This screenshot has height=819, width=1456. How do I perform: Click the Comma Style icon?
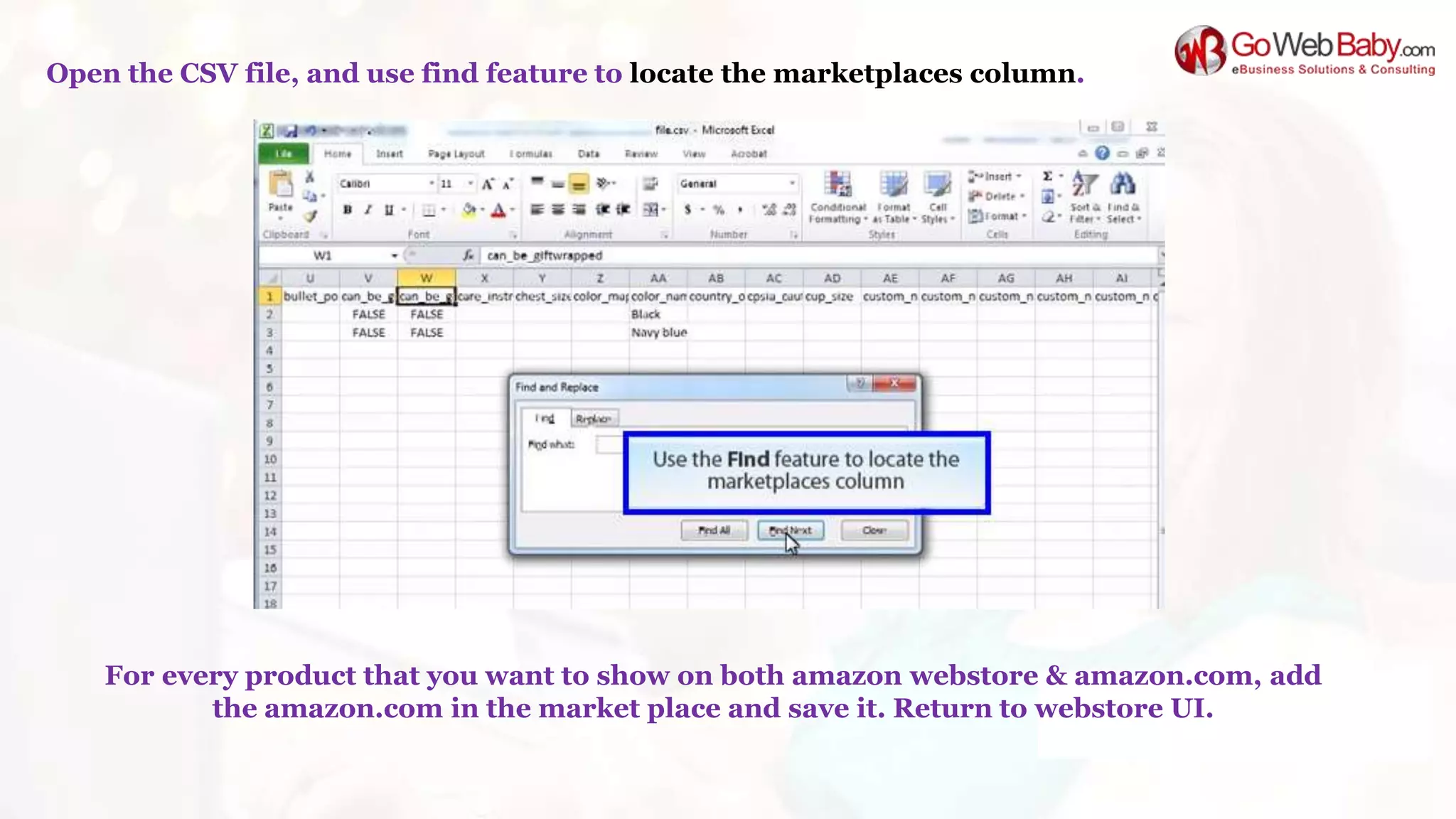(740, 210)
